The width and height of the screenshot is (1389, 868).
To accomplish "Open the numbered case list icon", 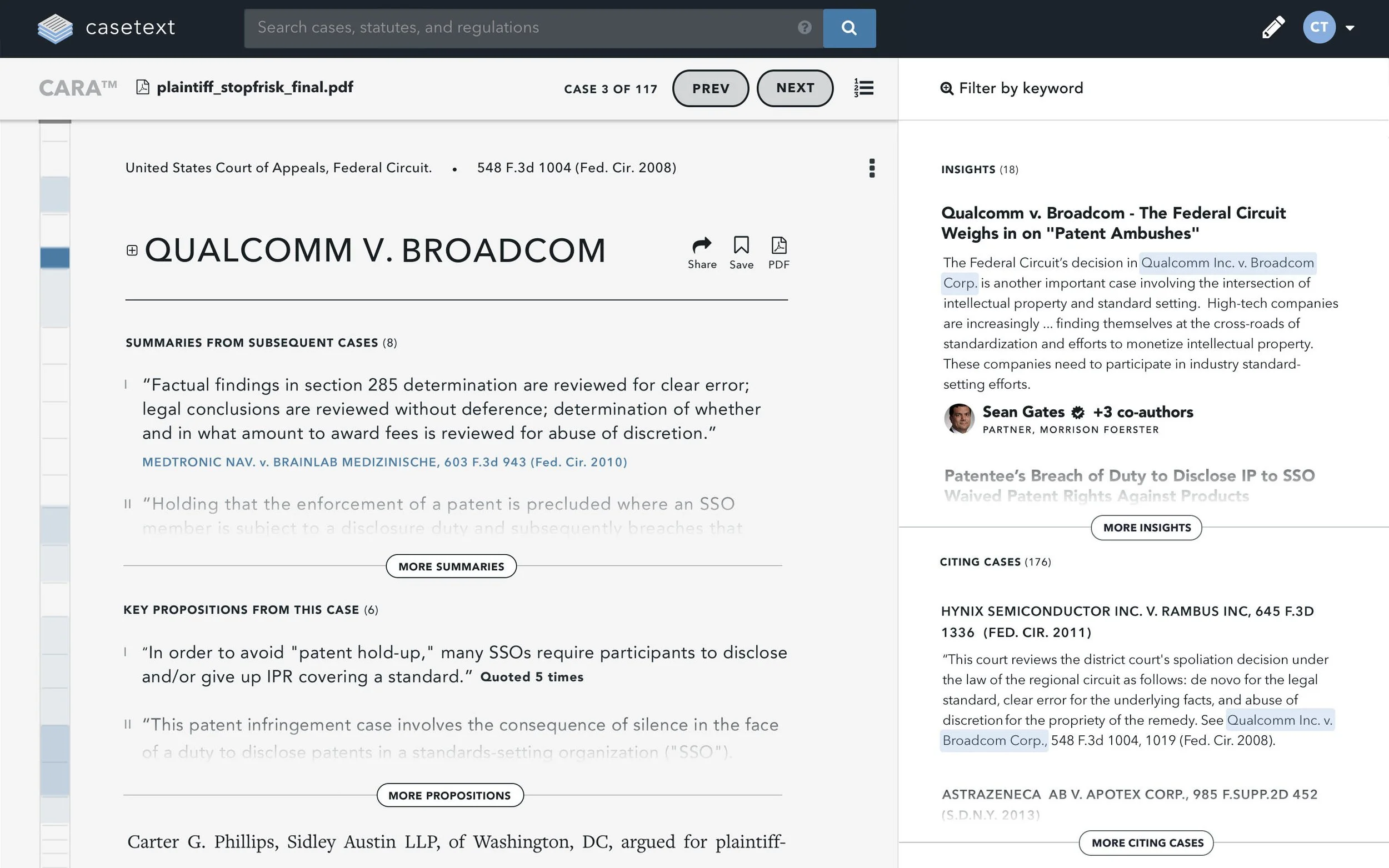I will coord(863,88).
